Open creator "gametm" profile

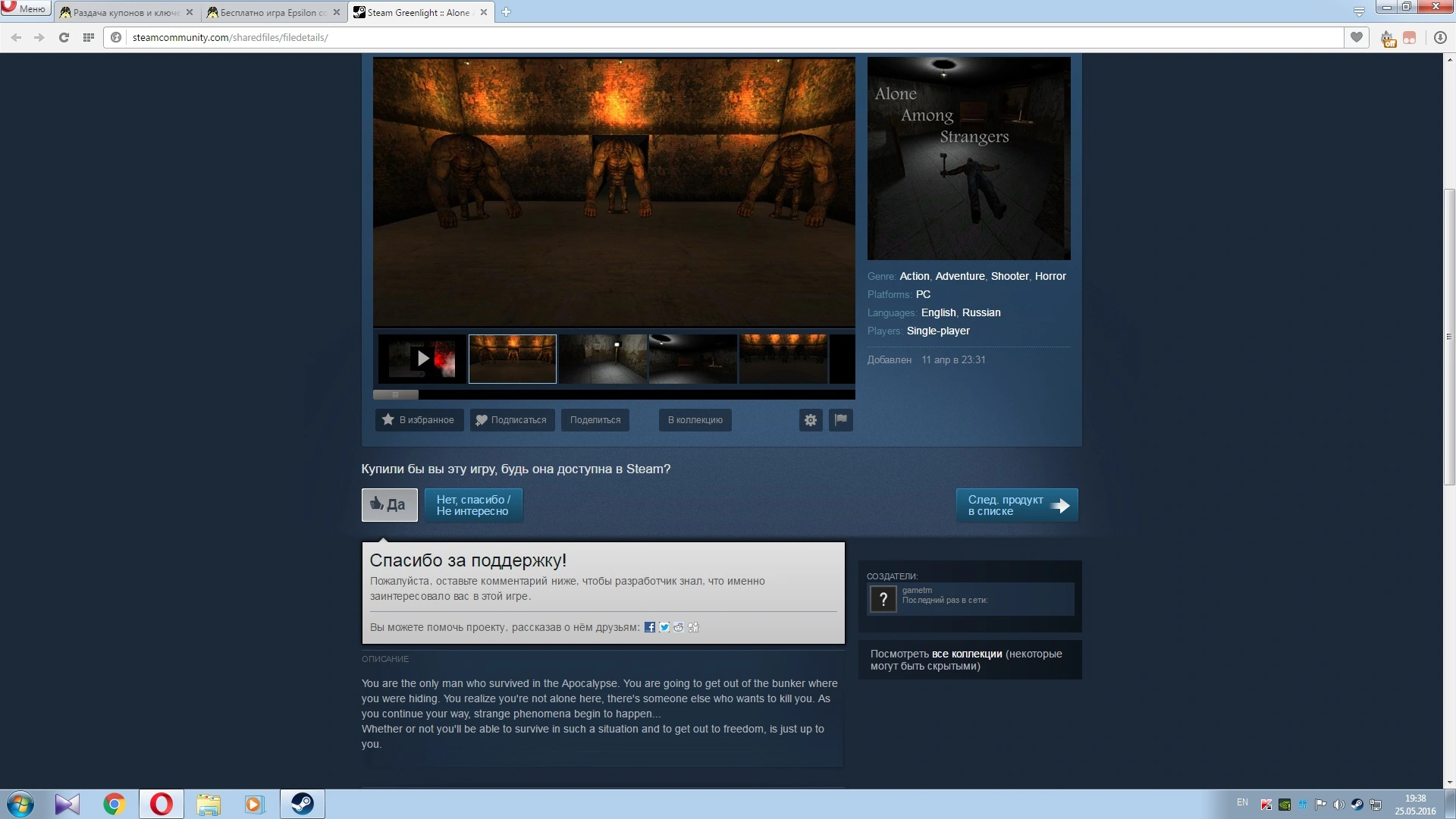pyautogui.click(x=917, y=590)
